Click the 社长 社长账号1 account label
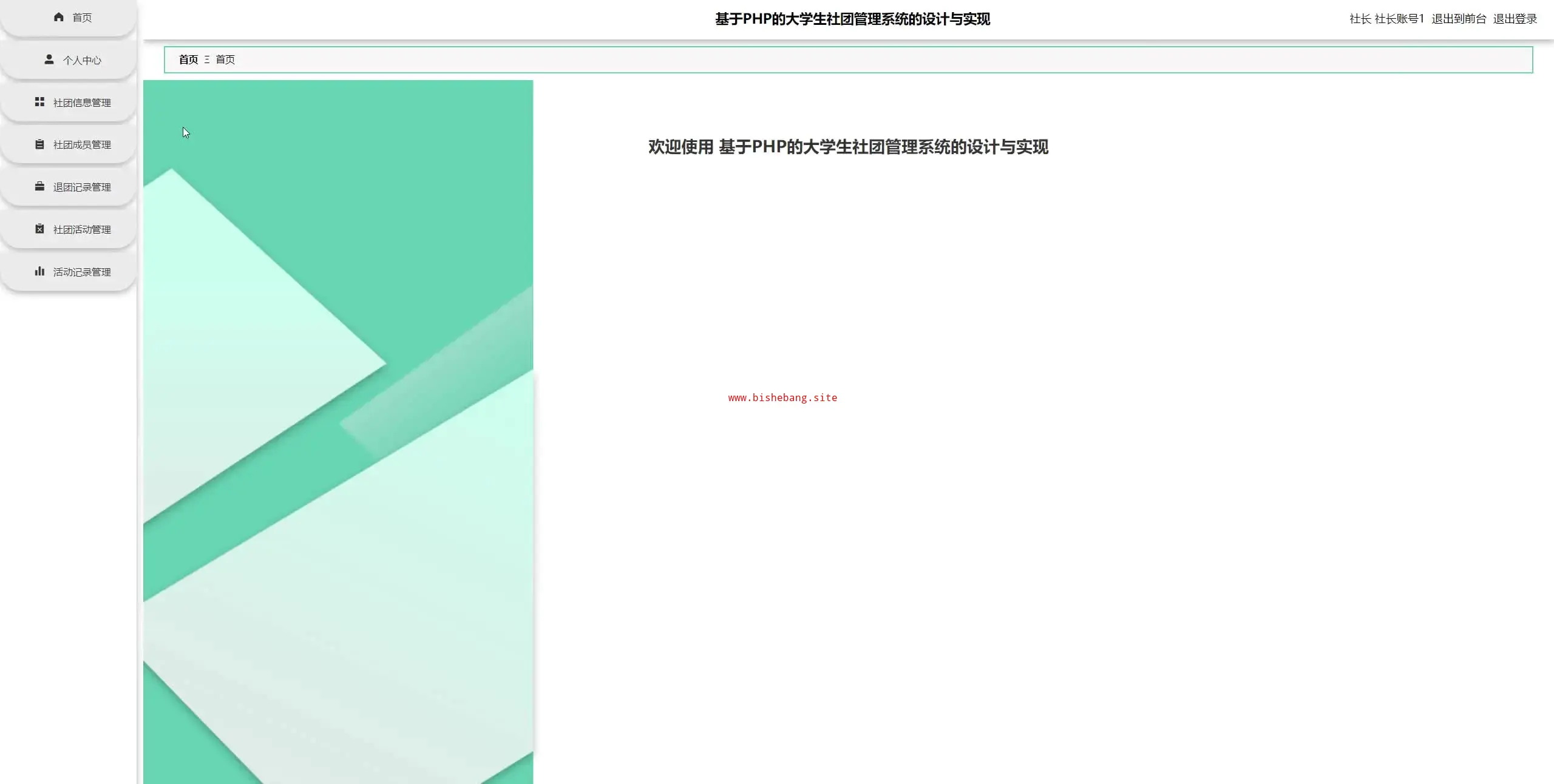The height and width of the screenshot is (784, 1554). pyautogui.click(x=1386, y=19)
